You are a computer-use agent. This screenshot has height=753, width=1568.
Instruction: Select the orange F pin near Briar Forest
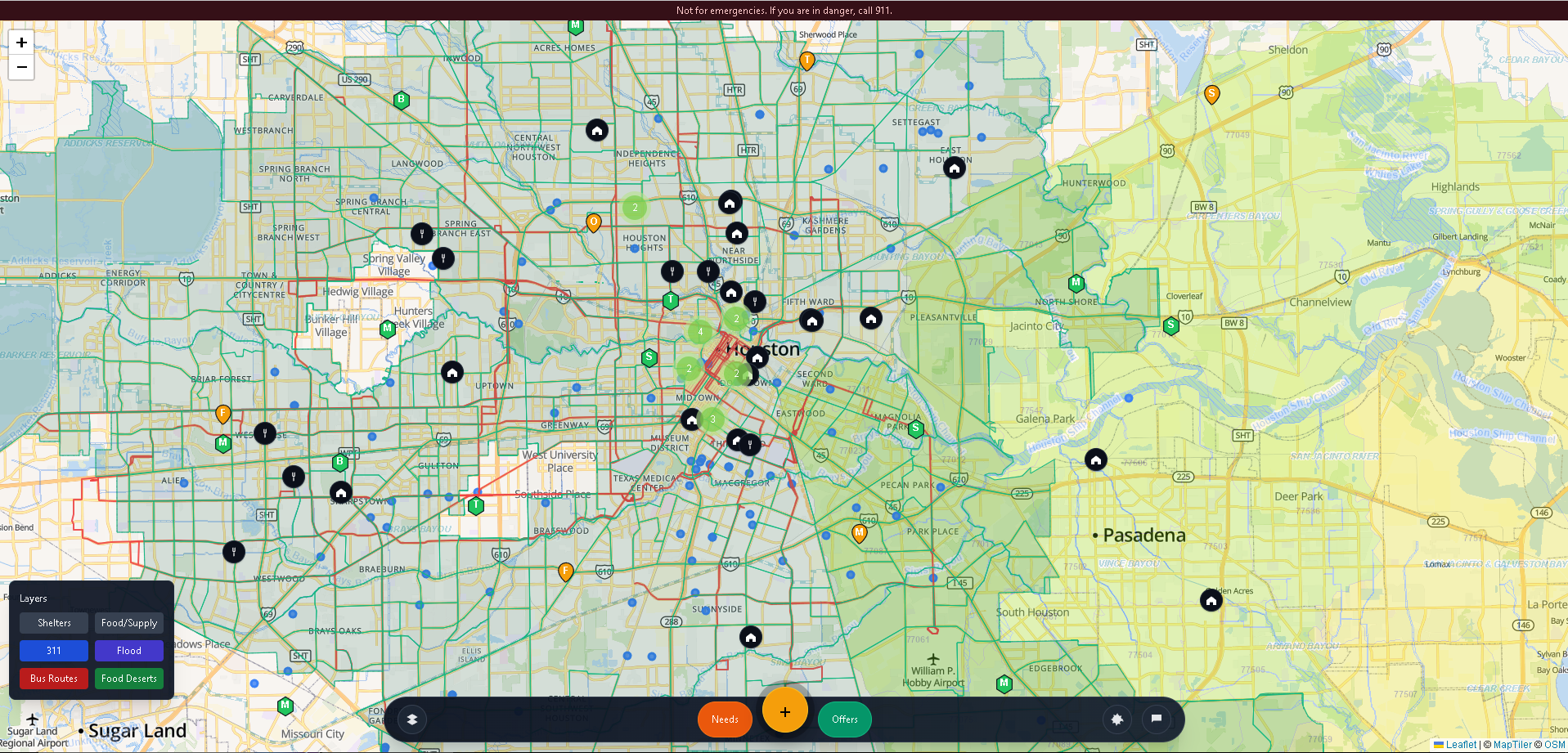pyautogui.click(x=223, y=415)
